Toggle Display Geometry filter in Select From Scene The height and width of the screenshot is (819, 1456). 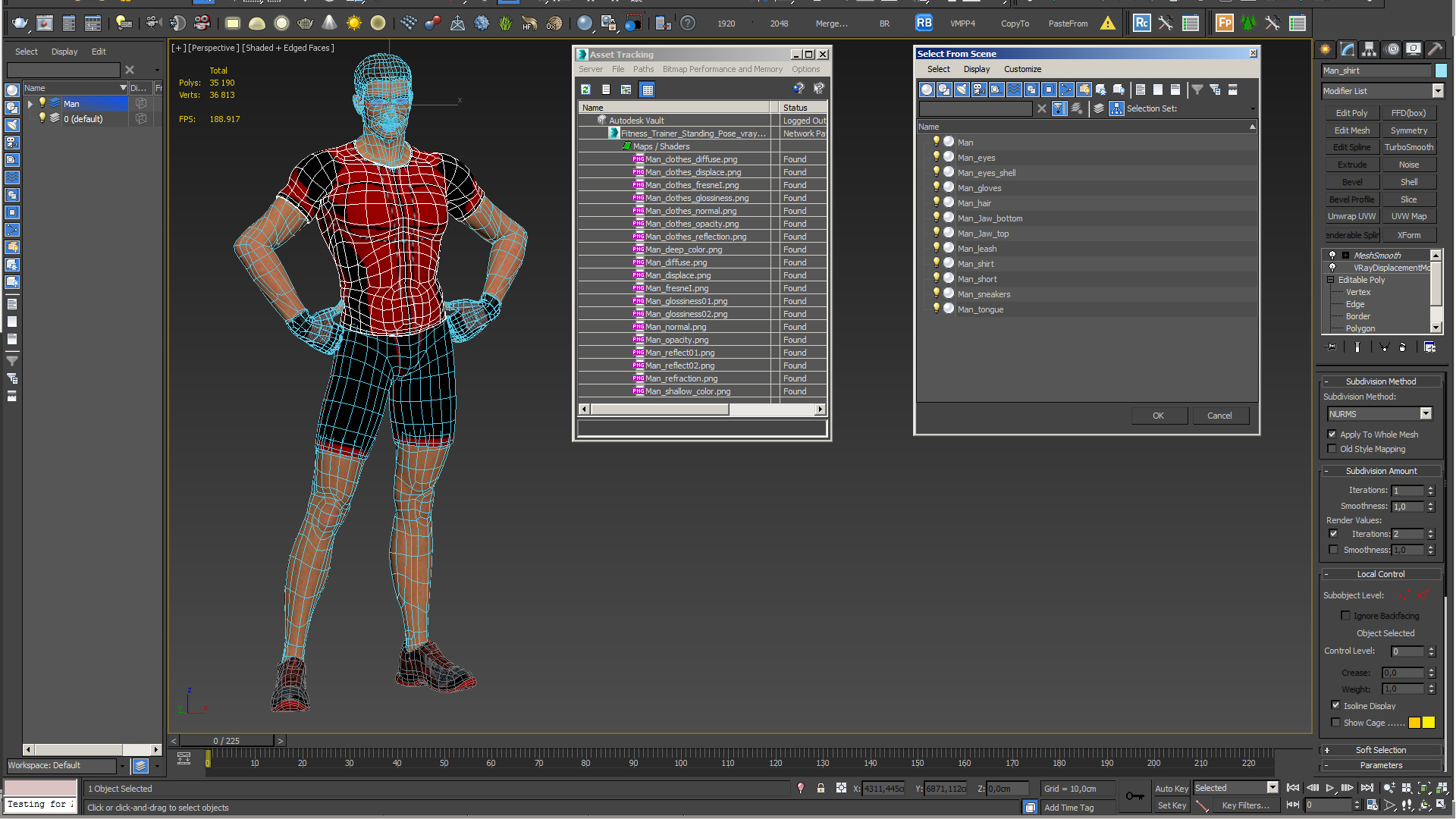[x=927, y=89]
